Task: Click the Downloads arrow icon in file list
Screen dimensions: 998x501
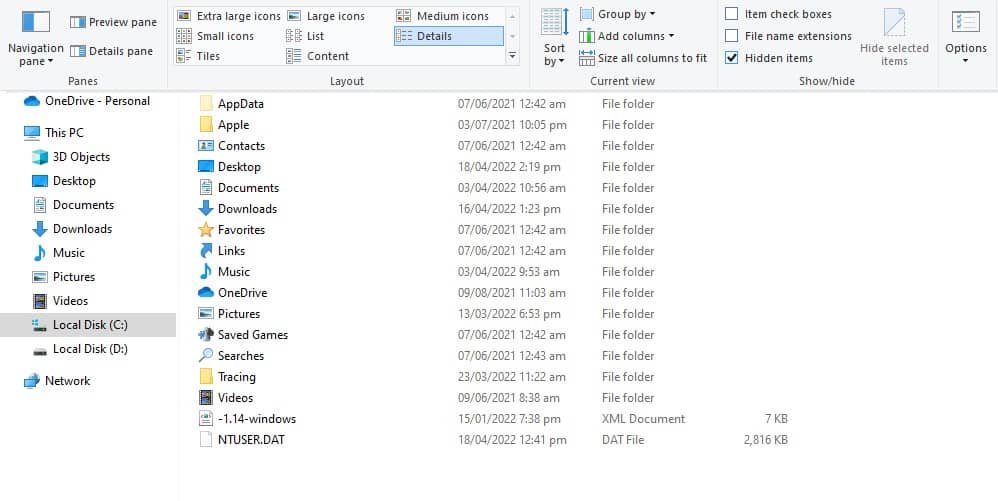Action: tap(206, 209)
